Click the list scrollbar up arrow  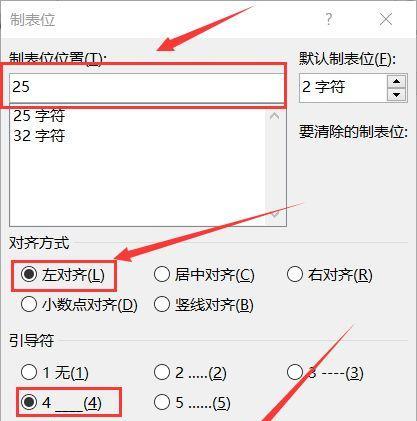click(275, 116)
